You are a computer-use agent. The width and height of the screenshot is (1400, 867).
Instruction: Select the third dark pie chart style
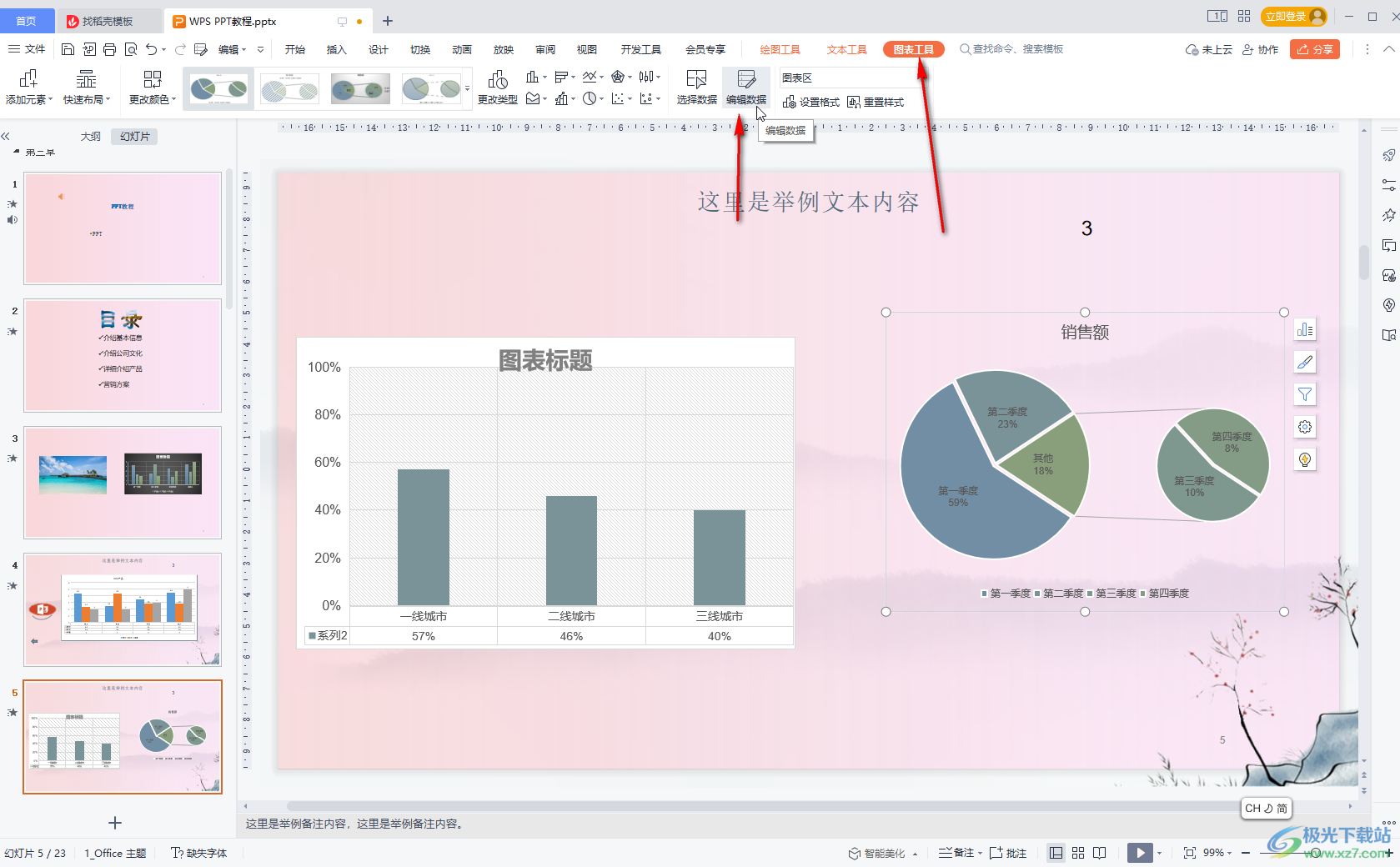[x=360, y=88]
